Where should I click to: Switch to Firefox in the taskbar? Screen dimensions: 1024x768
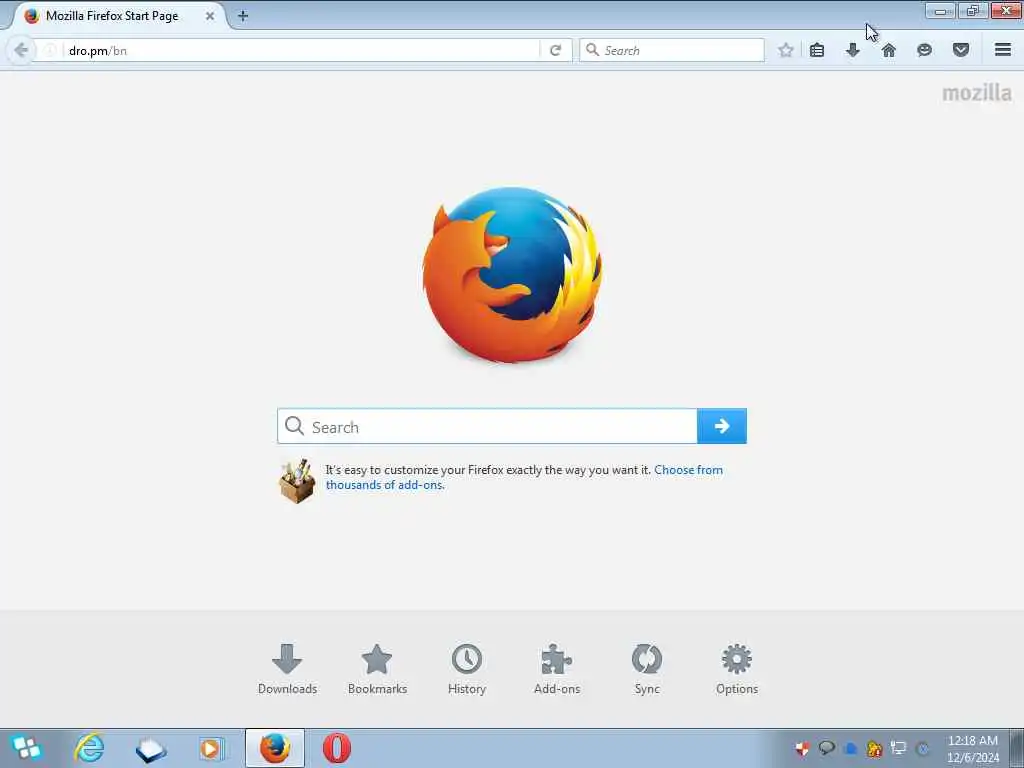click(275, 748)
